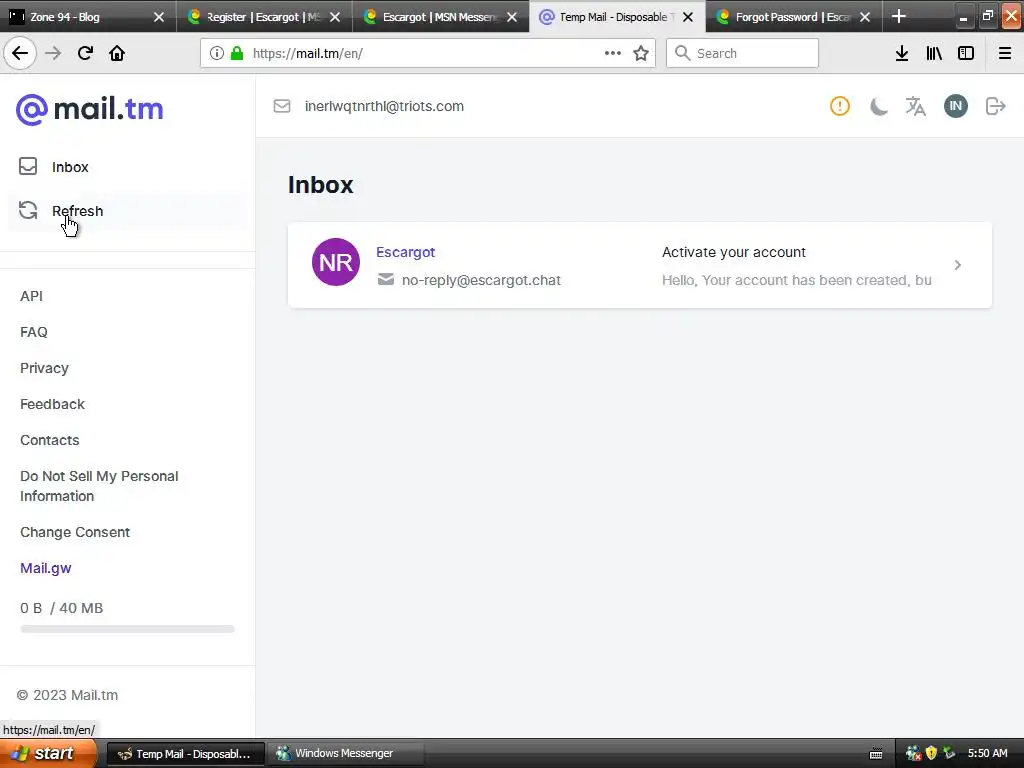Click the green padlock security icon

(x=237, y=53)
